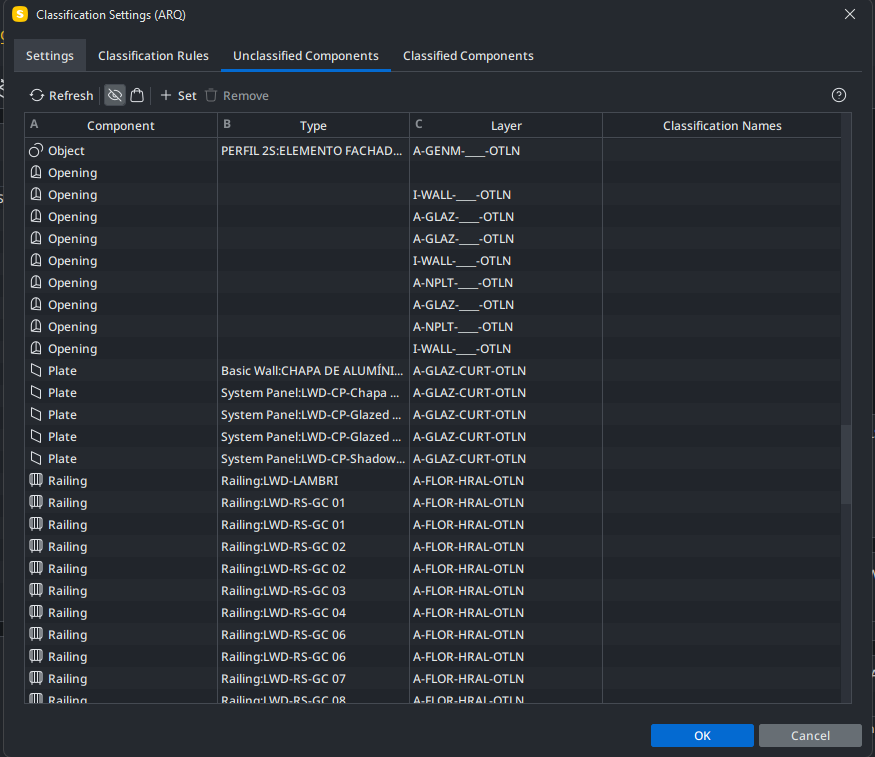Screen dimensions: 875x757
Task: Switch to the Settings tab
Action: point(50,55)
